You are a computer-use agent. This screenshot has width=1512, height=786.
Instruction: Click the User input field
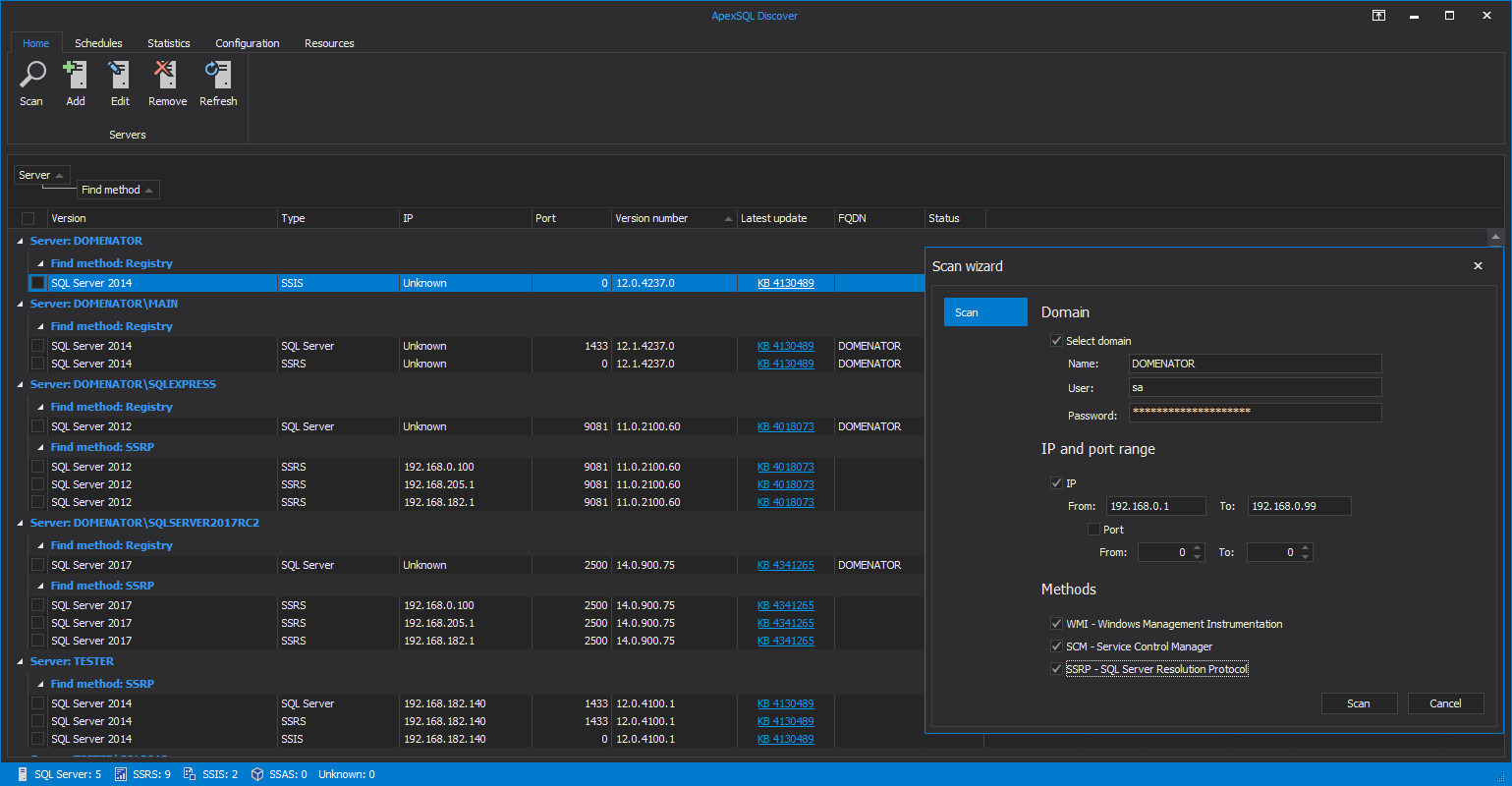coord(1255,387)
